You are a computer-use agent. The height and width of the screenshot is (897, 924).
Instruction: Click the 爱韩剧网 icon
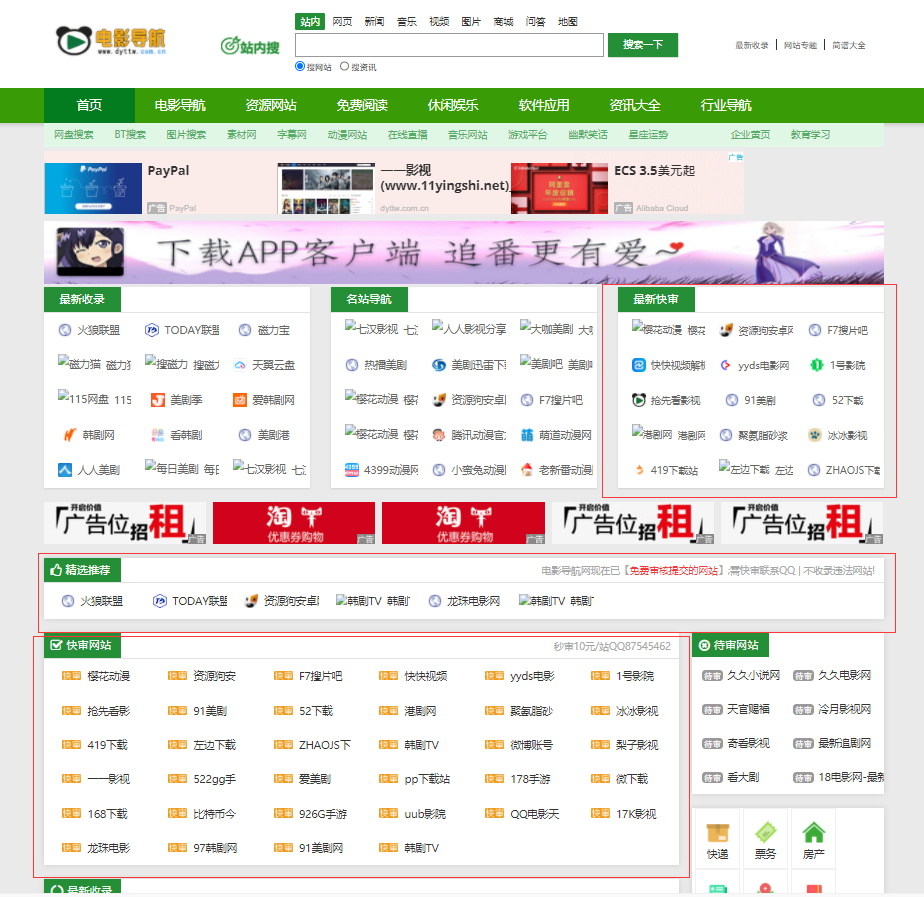[x=240, y=400]
